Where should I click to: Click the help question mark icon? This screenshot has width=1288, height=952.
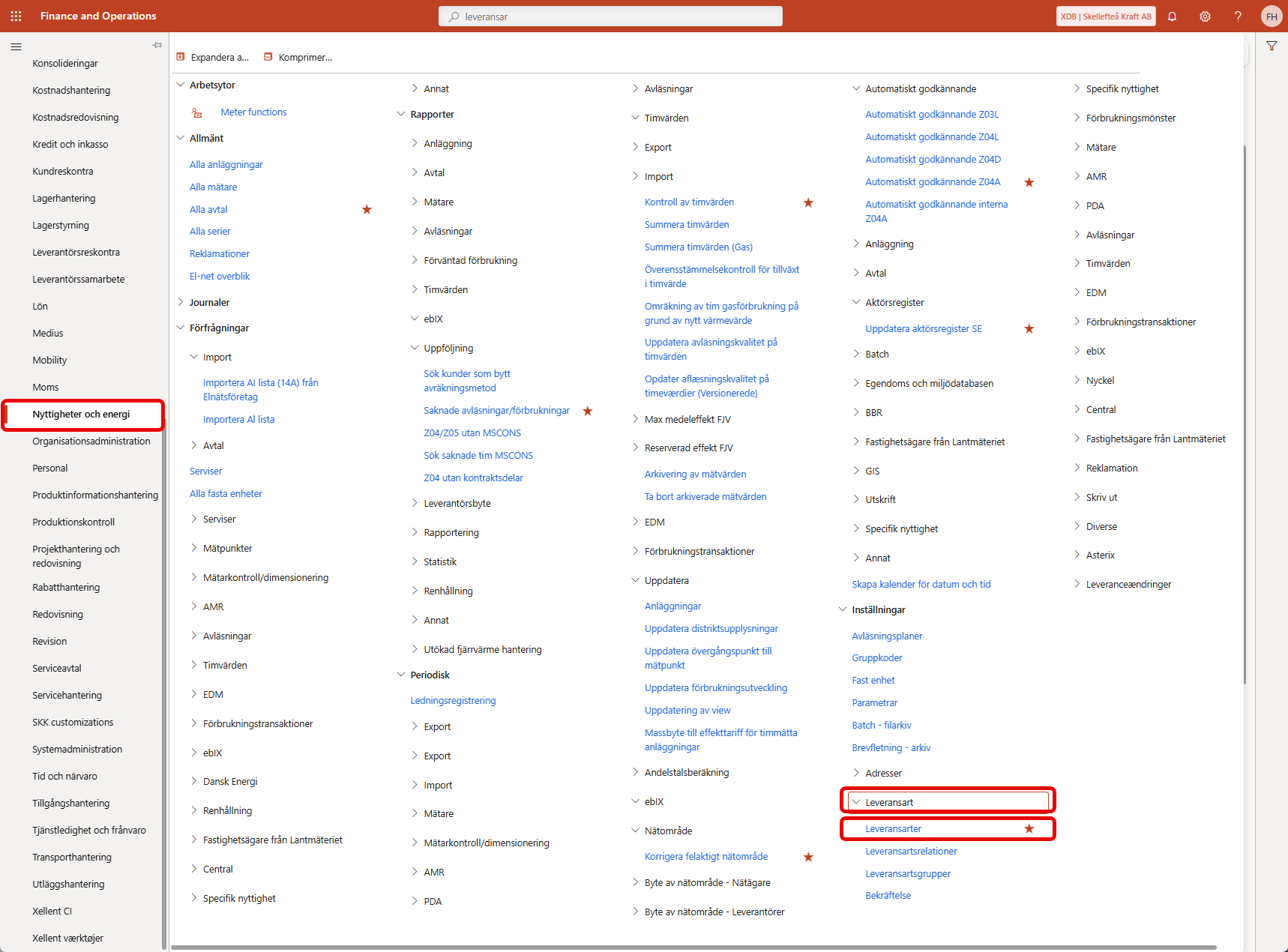tap(1238, 16)
